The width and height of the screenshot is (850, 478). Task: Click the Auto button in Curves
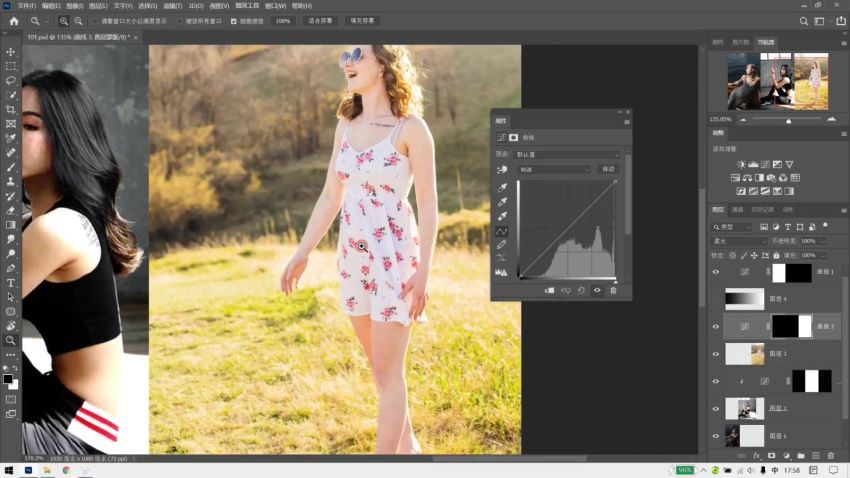[608, 170]
